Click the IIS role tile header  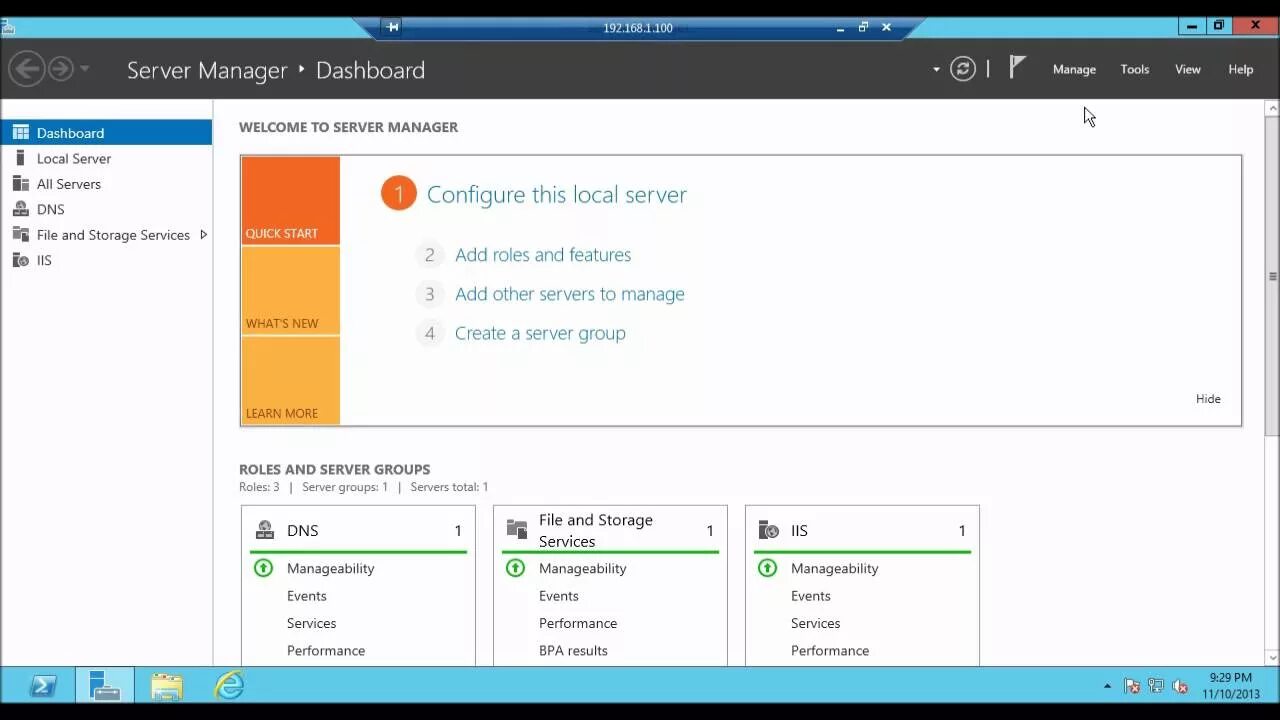(x=862, y=530)
